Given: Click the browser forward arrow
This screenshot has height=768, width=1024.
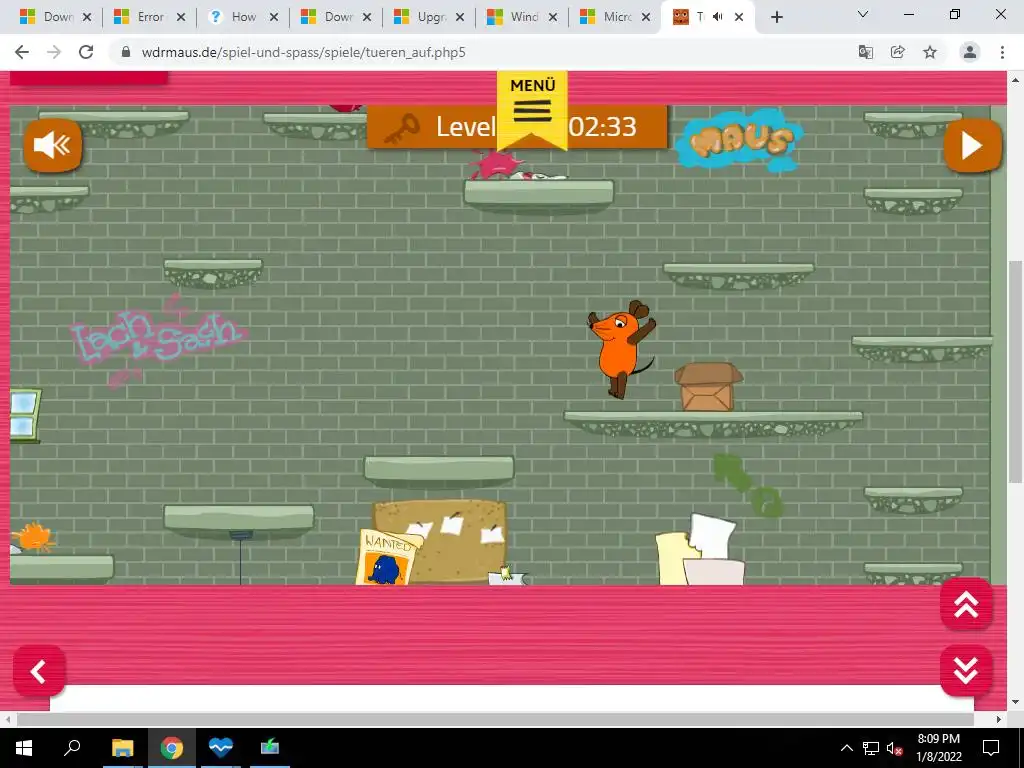Looking at the screenshot, I should coord(54,52).
